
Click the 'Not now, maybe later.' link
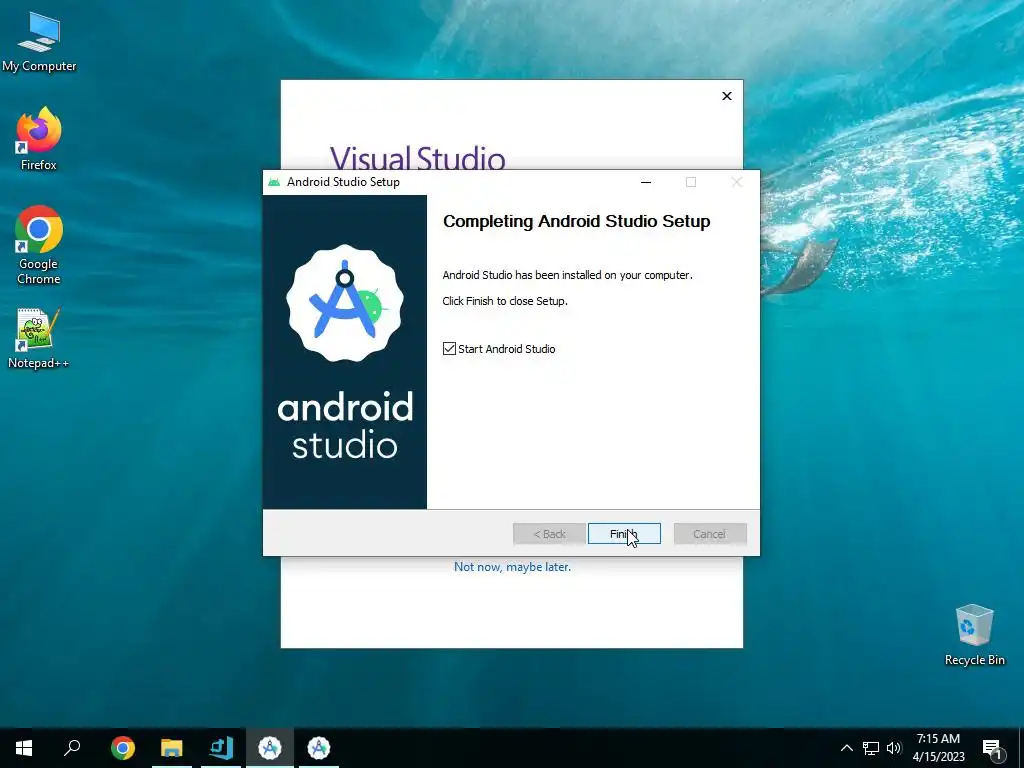click(x=512, y=567)
